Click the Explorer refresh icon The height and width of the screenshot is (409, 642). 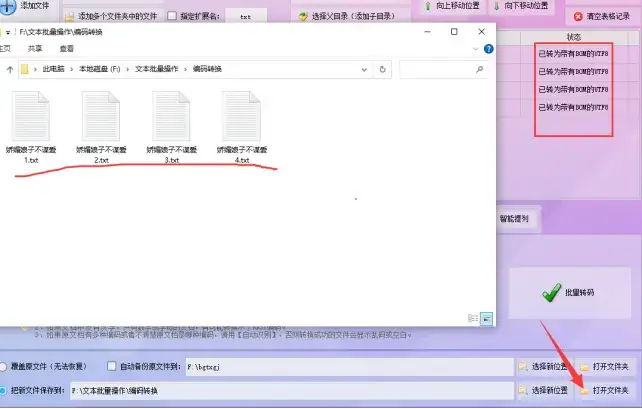[384, 69]
